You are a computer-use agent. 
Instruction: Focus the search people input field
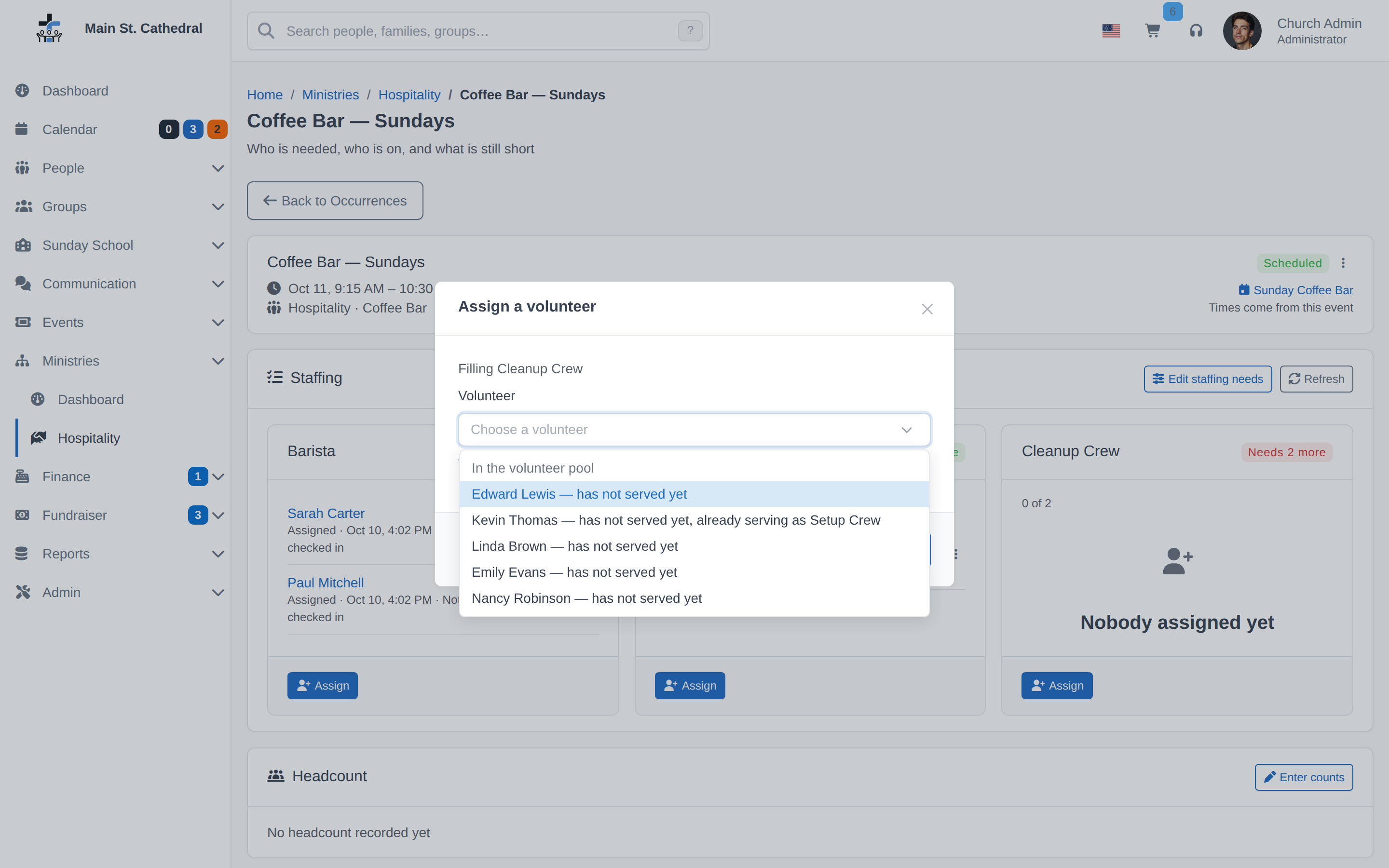point(478,31)
